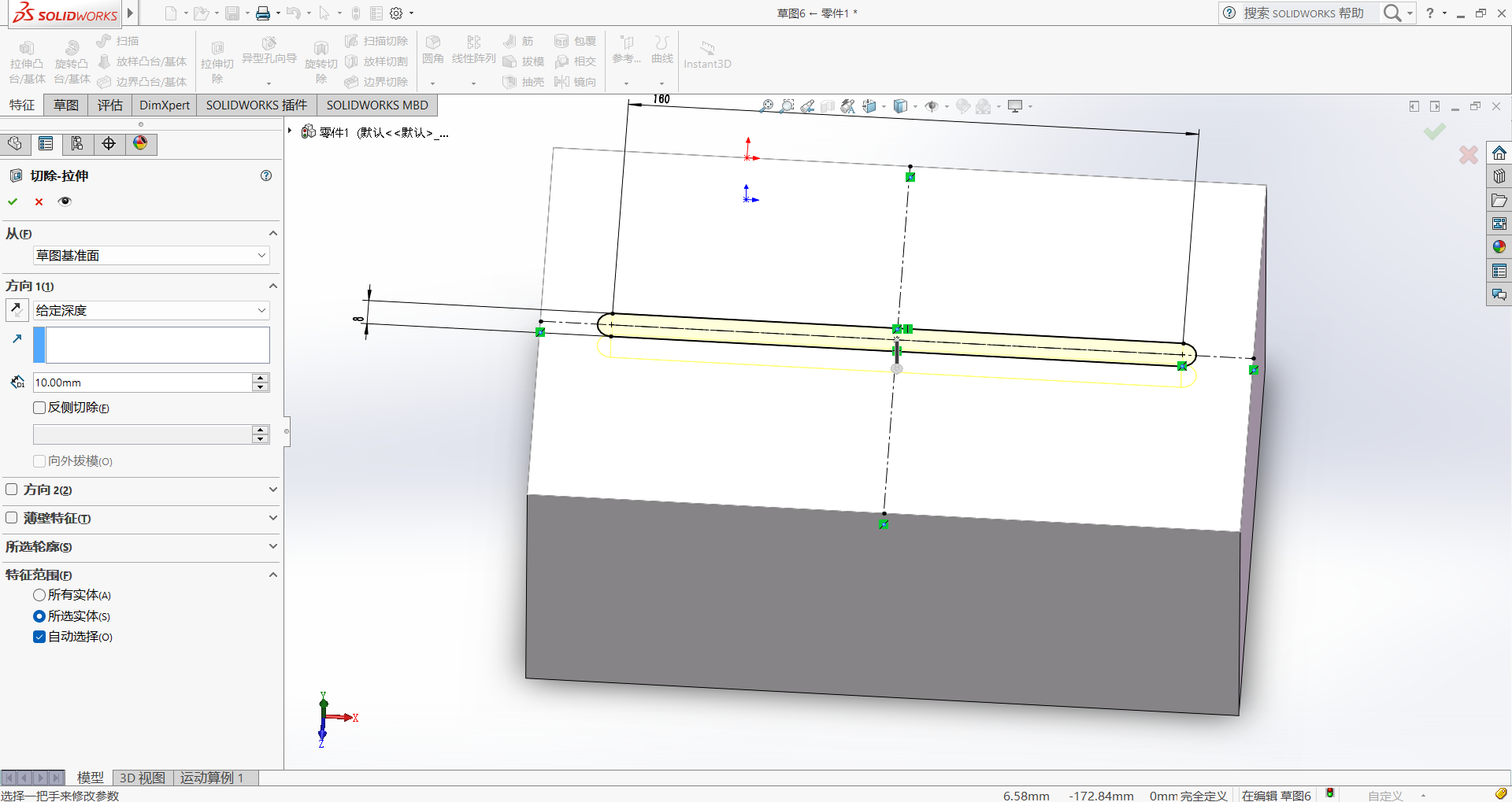Screen dimensions: 1512x802
Task: Open the ConfigurationManager tab icon
Action: (x=77, y=143)
